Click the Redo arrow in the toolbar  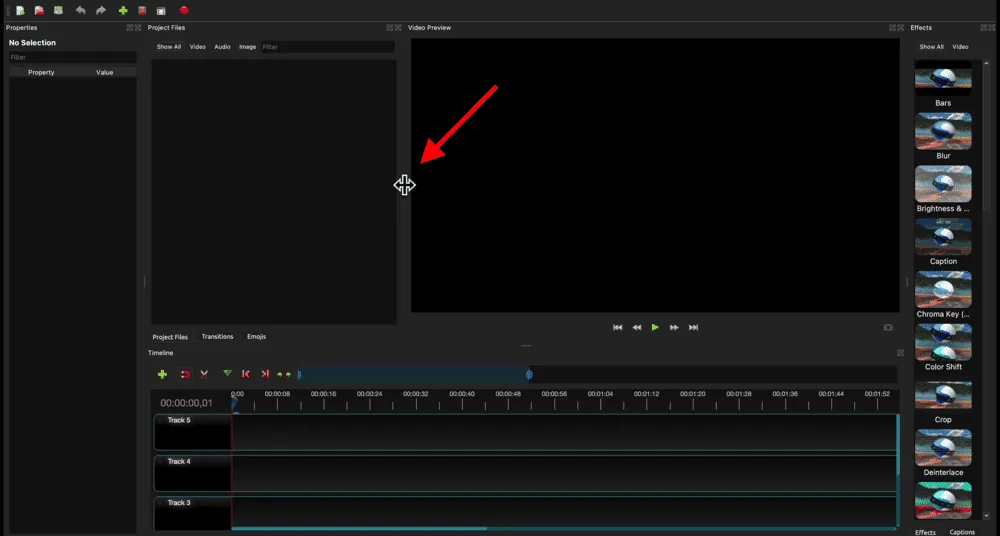(101, 10)
